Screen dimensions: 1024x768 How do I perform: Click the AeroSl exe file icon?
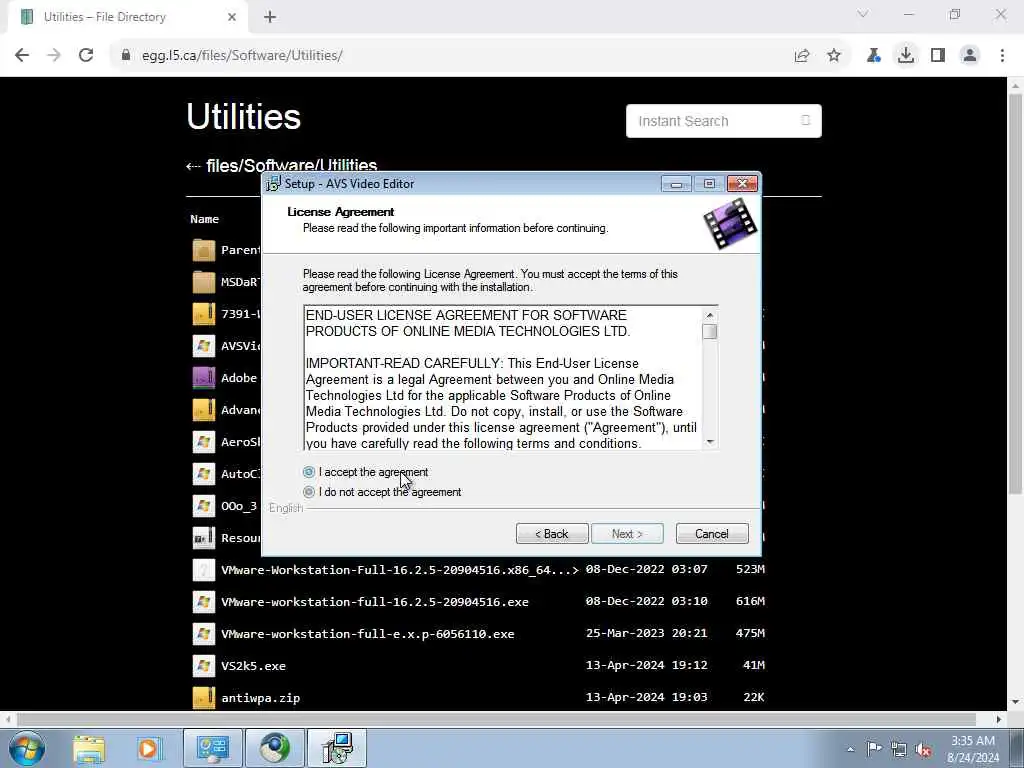click(x=204, y=441)
